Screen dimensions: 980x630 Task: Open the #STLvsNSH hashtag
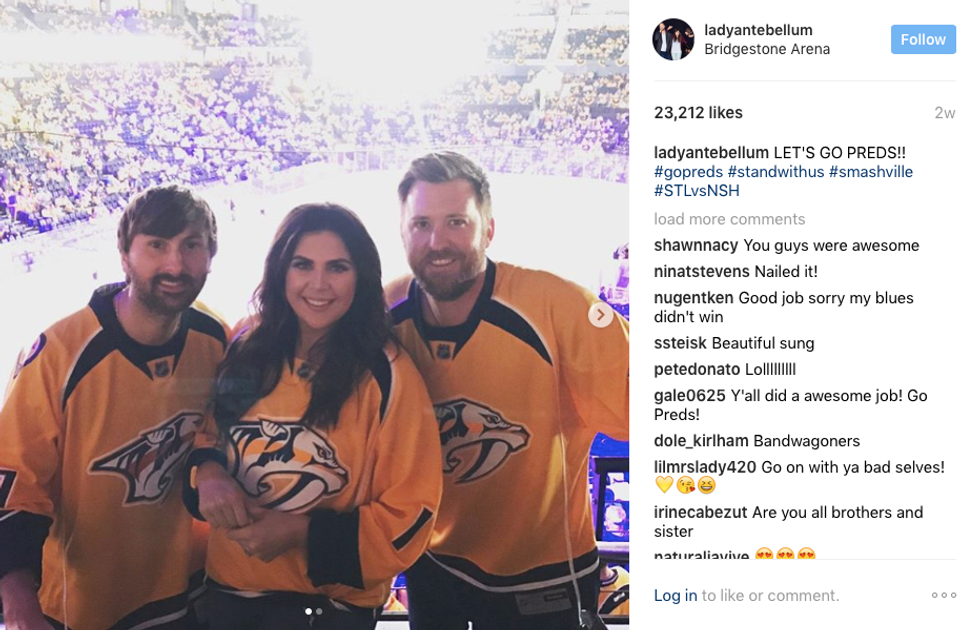pos(696,191)
